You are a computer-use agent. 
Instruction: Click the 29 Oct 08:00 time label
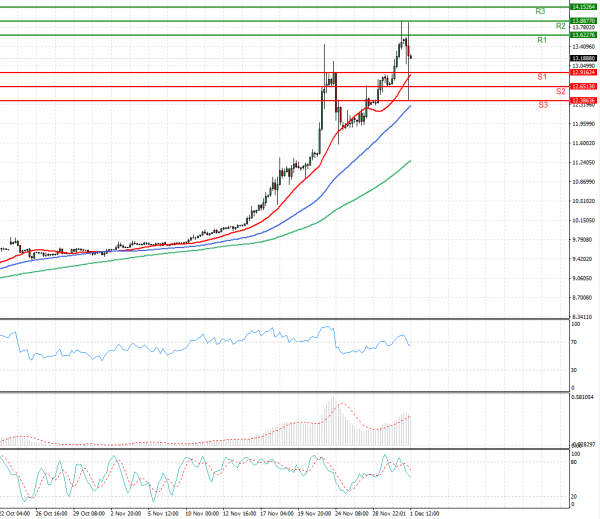[x=89, y=514]
